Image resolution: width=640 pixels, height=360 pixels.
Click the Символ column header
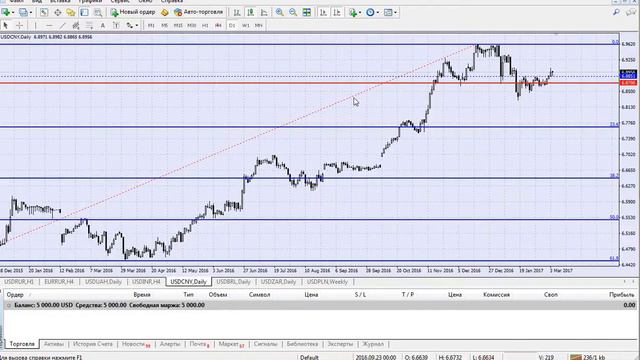click(x=259, y=294)
